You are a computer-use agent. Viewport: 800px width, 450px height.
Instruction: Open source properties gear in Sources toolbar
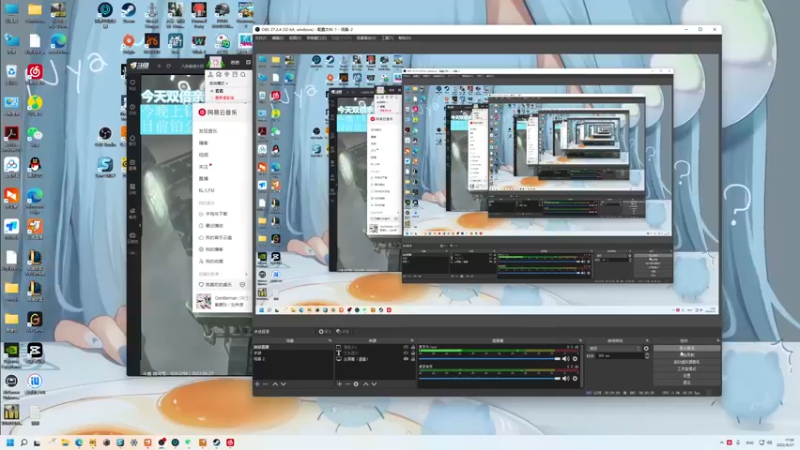(x=356, y=384)
